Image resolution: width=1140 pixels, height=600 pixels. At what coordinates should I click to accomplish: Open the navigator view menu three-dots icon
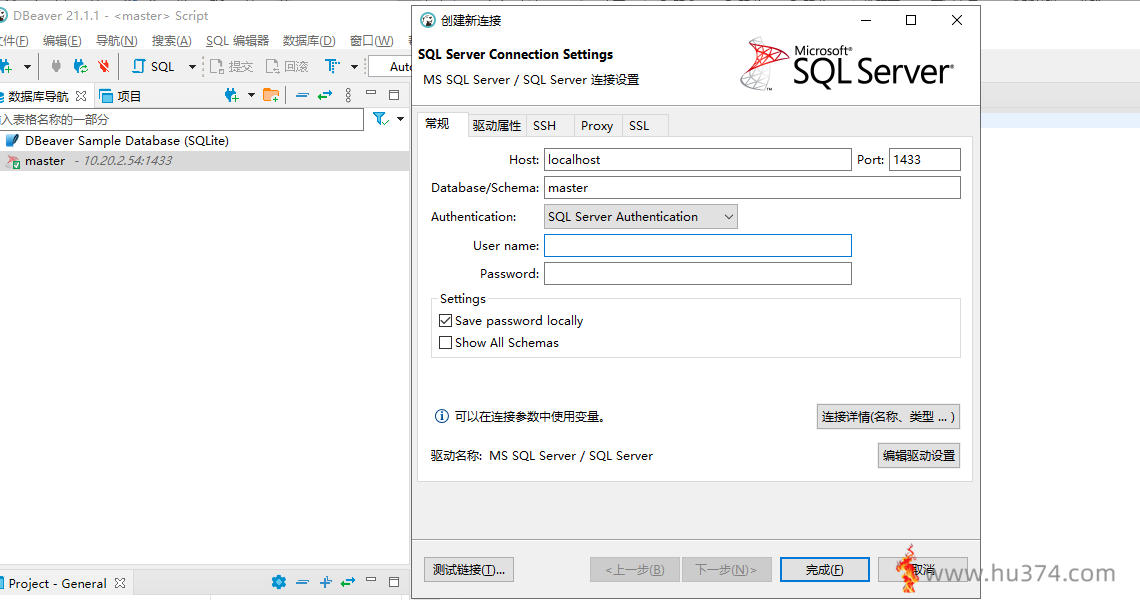[348, 95]
